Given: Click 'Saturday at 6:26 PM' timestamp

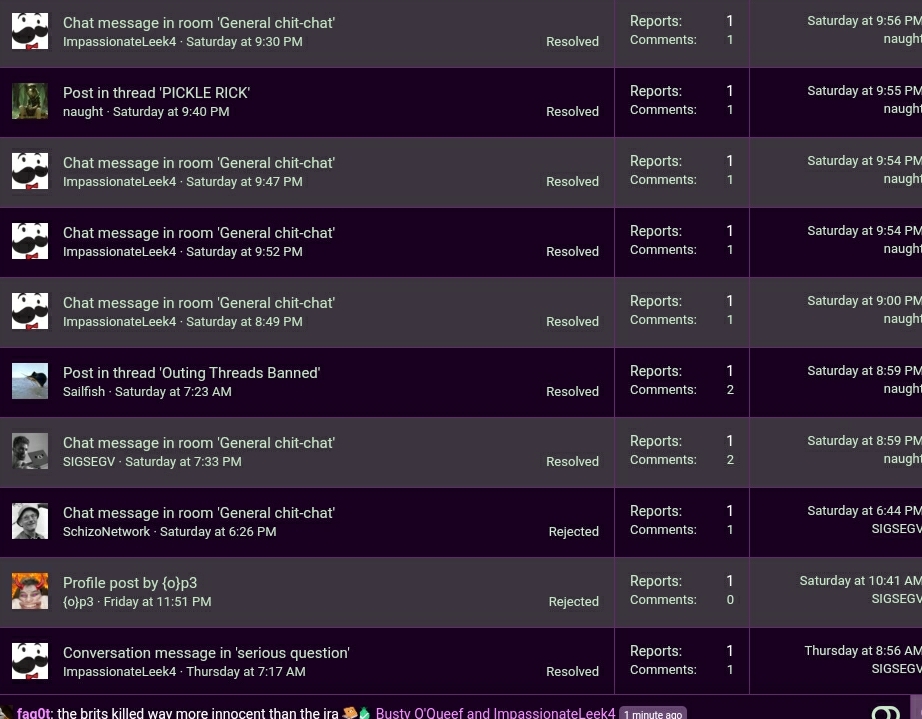Looking at the screenshot, I should pyautogui.click(x=218, y=531).
